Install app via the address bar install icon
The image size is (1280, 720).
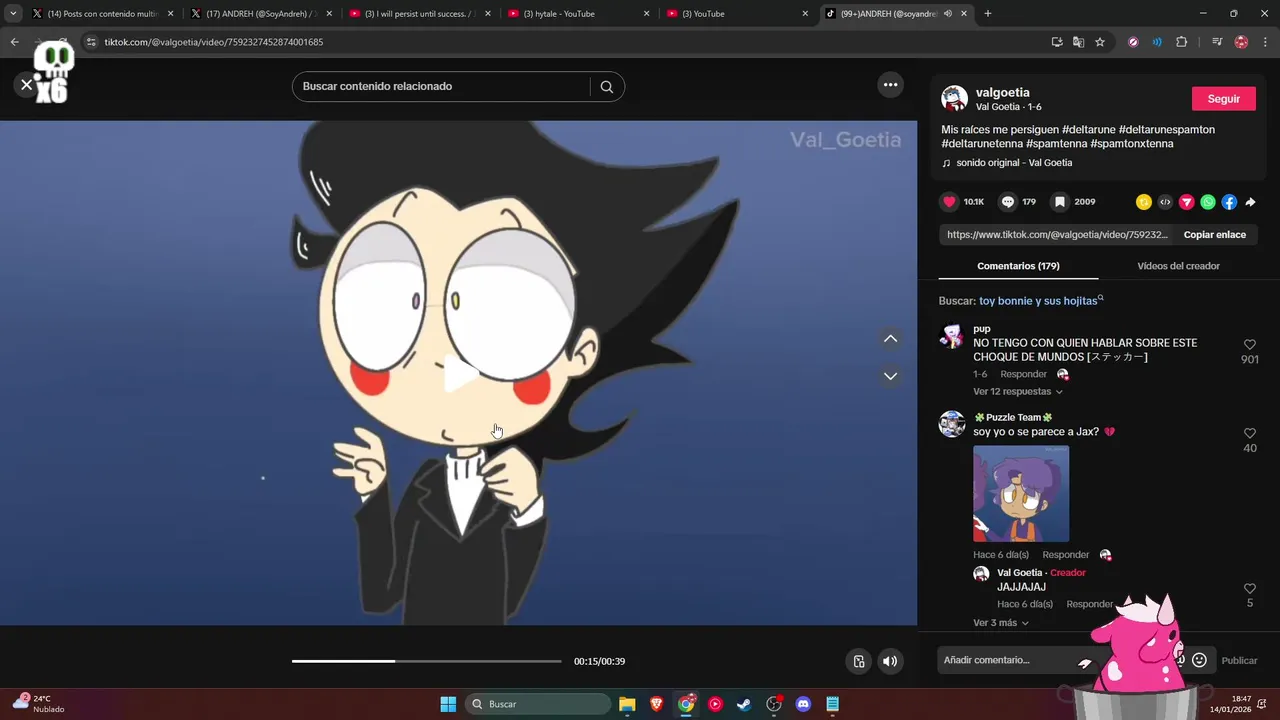1057,42
